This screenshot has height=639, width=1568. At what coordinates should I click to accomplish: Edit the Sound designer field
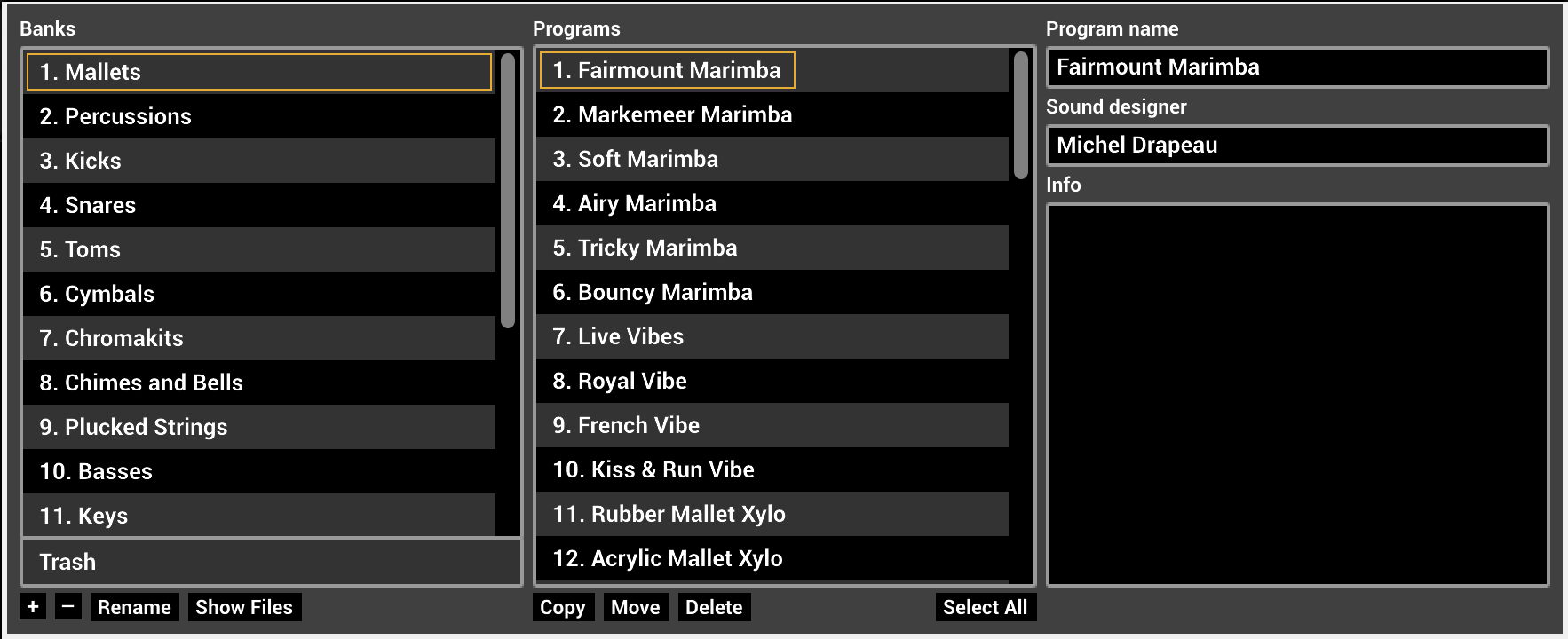[1297, 146]
